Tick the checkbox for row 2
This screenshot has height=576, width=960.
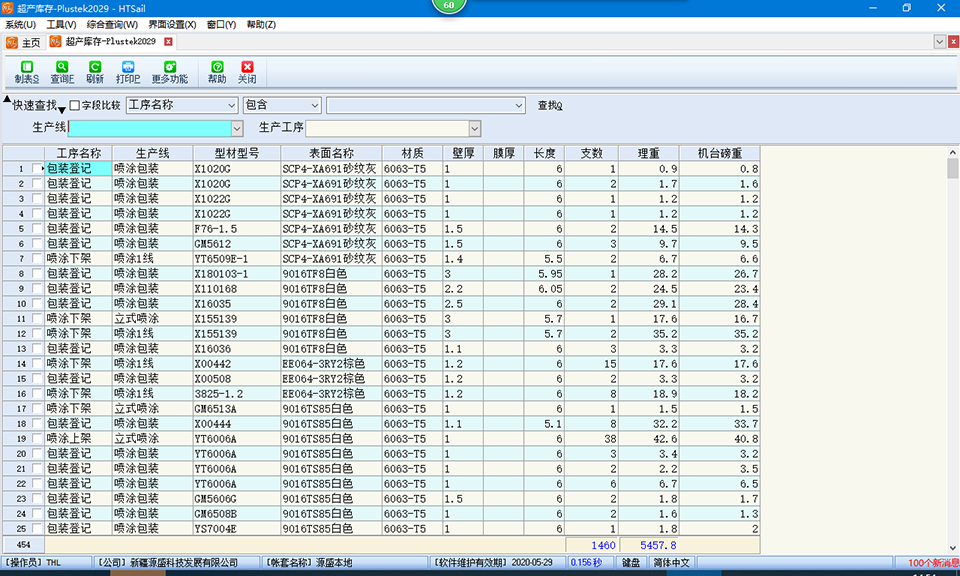[x=37, y=184]
